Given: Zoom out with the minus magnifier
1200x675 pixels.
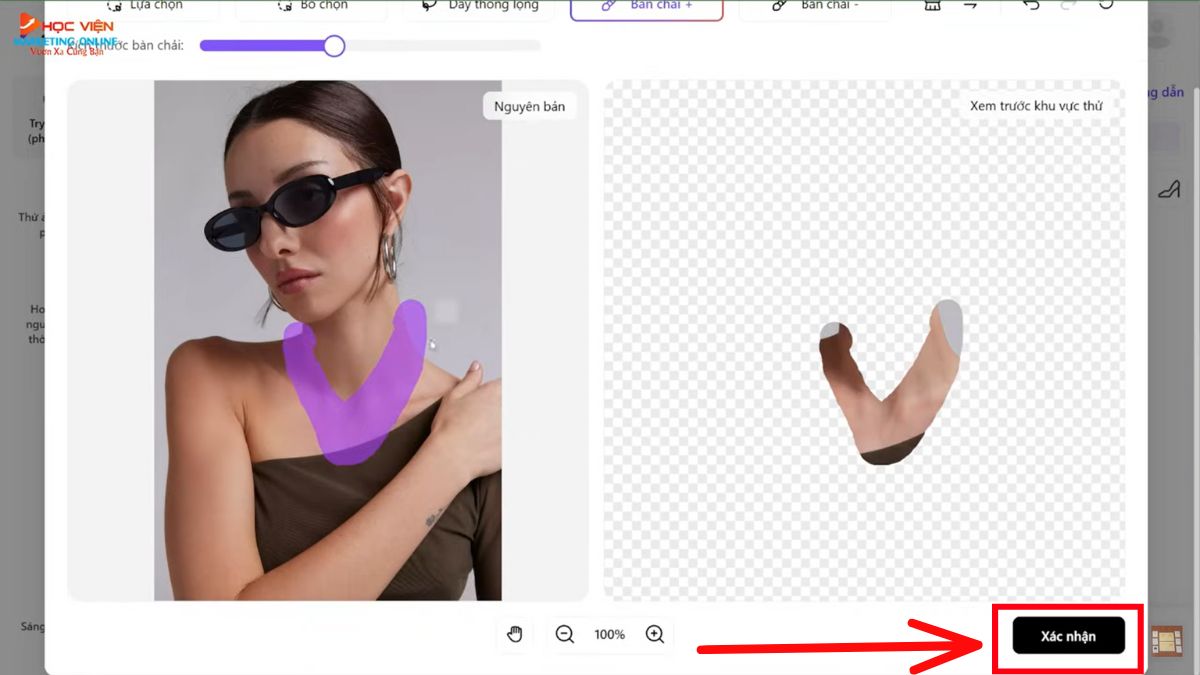Looking at the screenshot, I should [x=565, y=634].
